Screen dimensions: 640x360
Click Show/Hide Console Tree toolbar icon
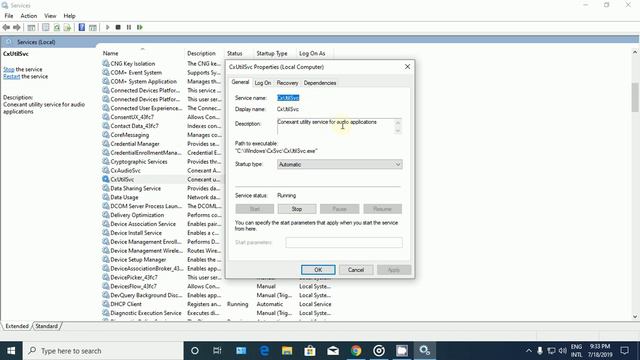pos(31,27)
